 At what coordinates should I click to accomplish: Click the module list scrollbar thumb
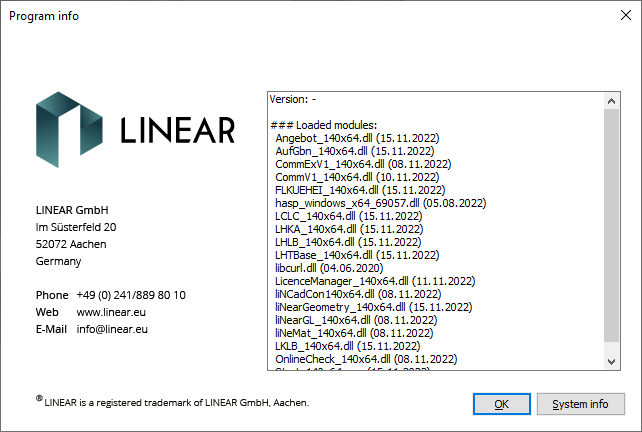[x=611, y=225]
